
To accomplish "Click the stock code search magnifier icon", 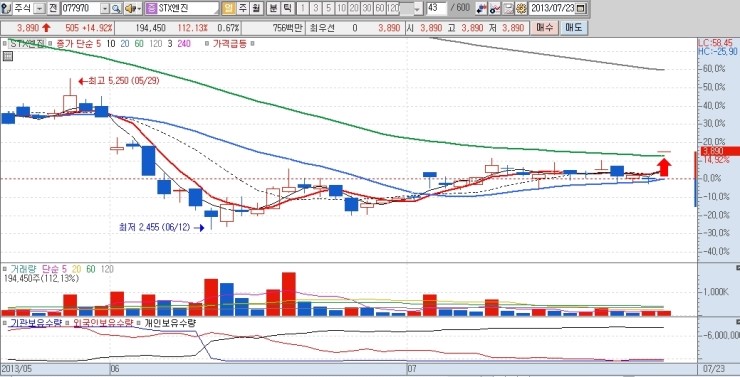I will point(116,8).
